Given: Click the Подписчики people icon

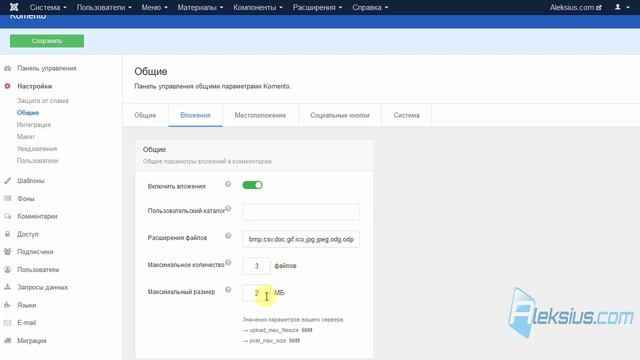Looking at the screenshot, I should click(7, 251).
